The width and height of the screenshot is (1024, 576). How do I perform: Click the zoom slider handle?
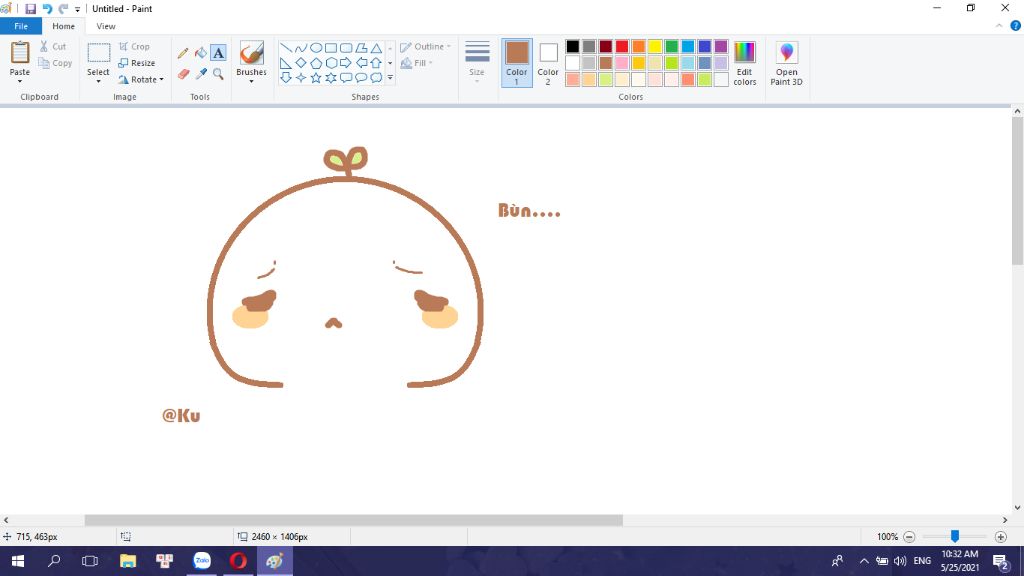955,536
